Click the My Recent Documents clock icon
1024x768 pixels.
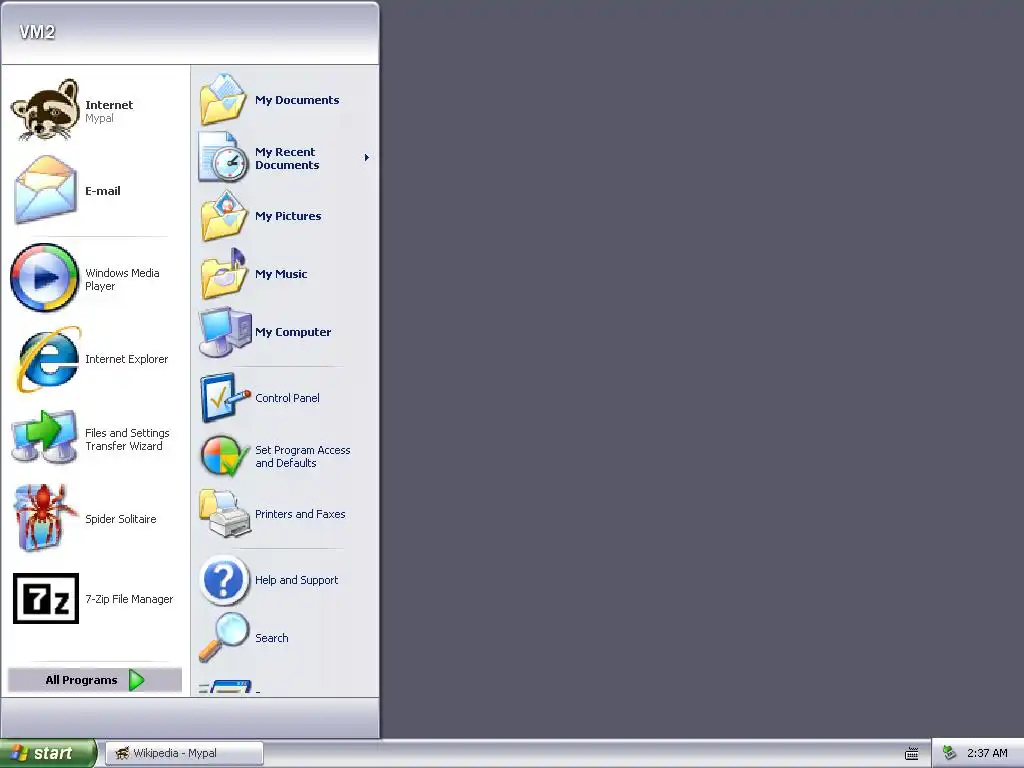click(223, 157)
